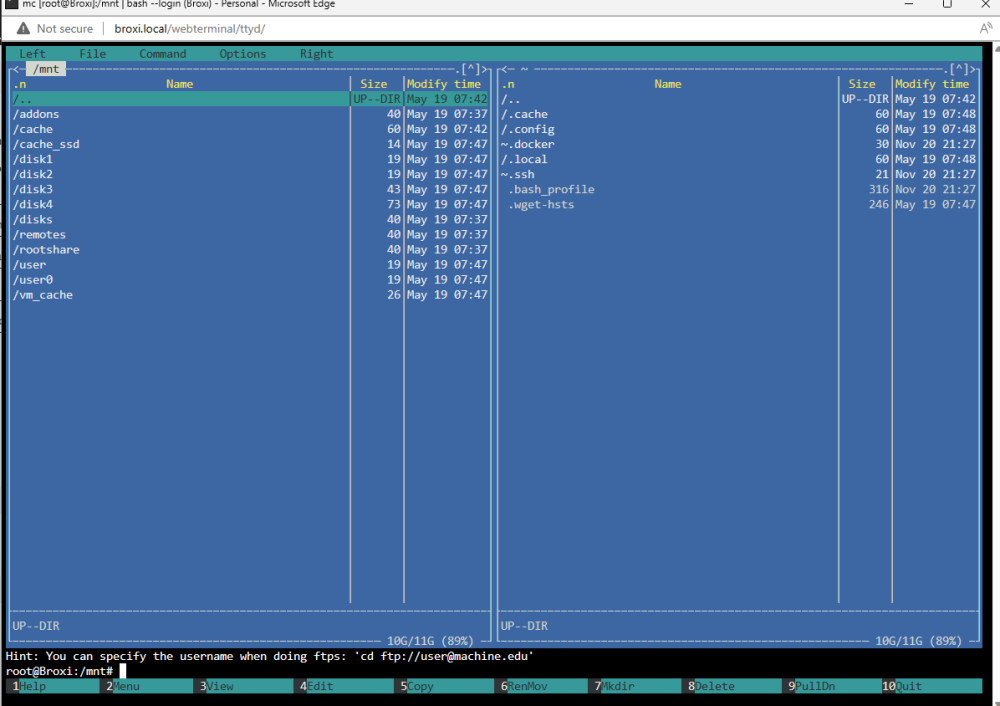Click the 7 Mkdir function key
1000x706 pixels.
[637, 686]
